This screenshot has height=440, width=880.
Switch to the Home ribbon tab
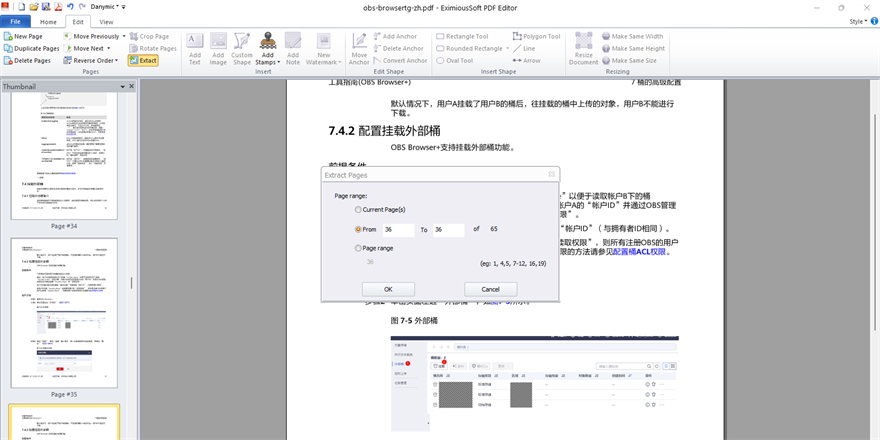(x=48, y=22)
